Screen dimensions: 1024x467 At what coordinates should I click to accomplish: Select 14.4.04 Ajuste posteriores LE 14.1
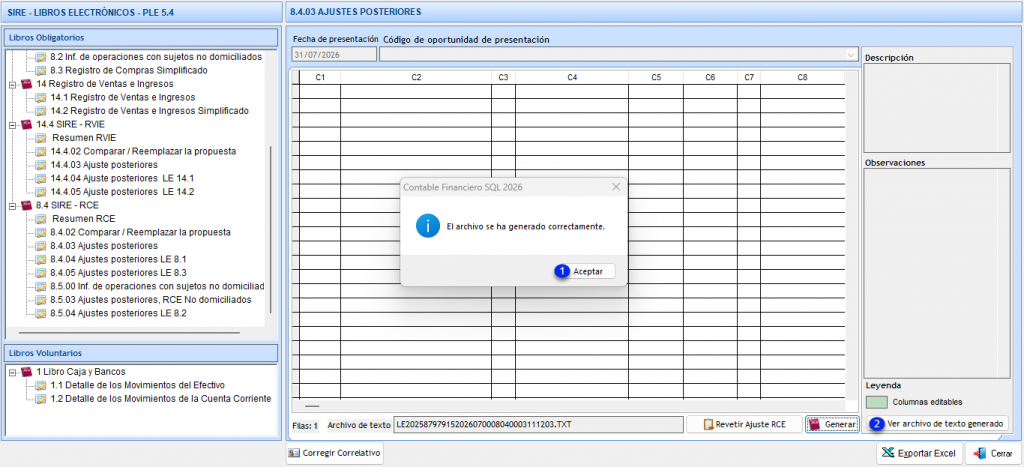click(121, 178)
